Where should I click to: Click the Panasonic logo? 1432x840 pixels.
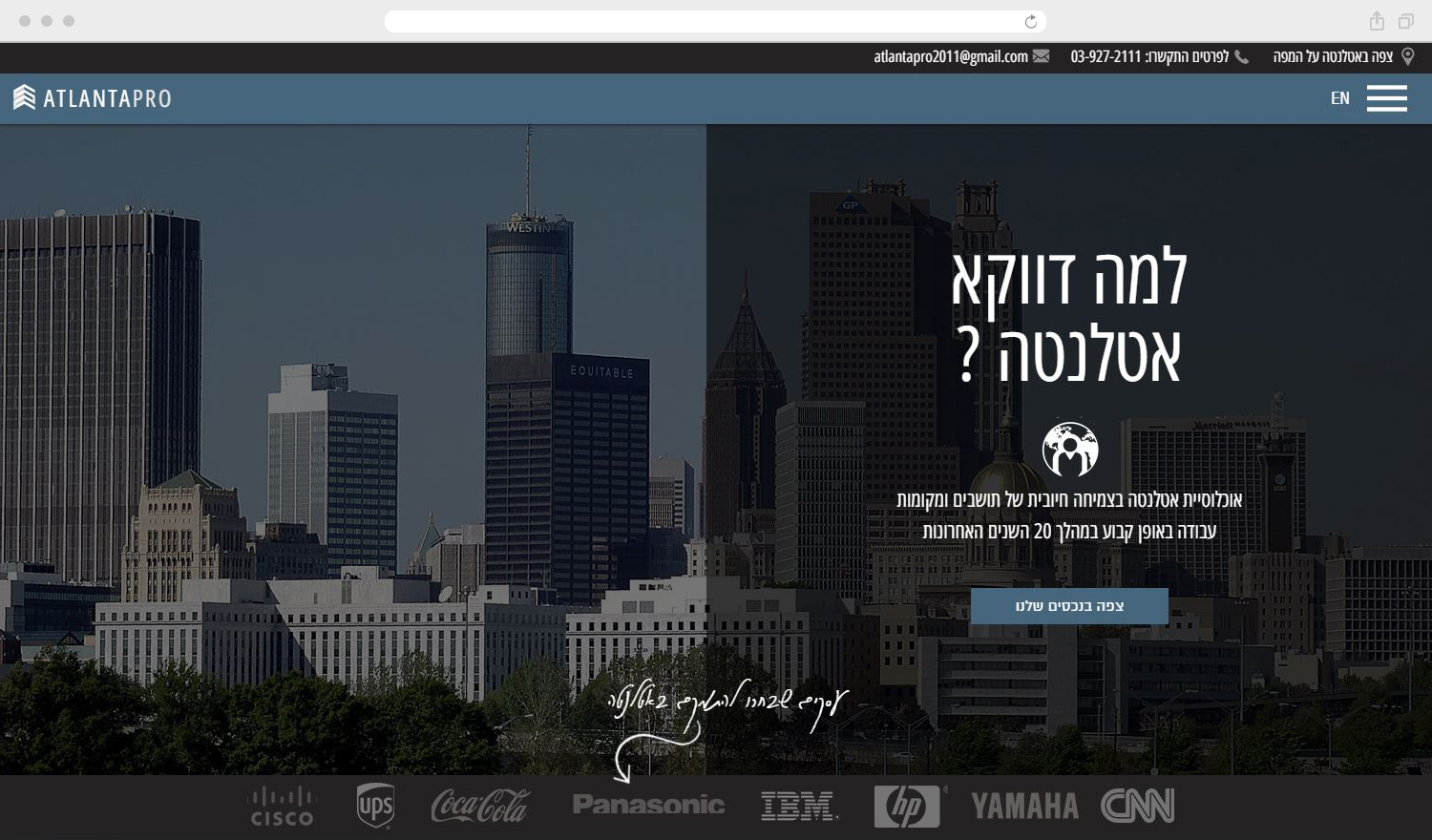tap(648, 806)
